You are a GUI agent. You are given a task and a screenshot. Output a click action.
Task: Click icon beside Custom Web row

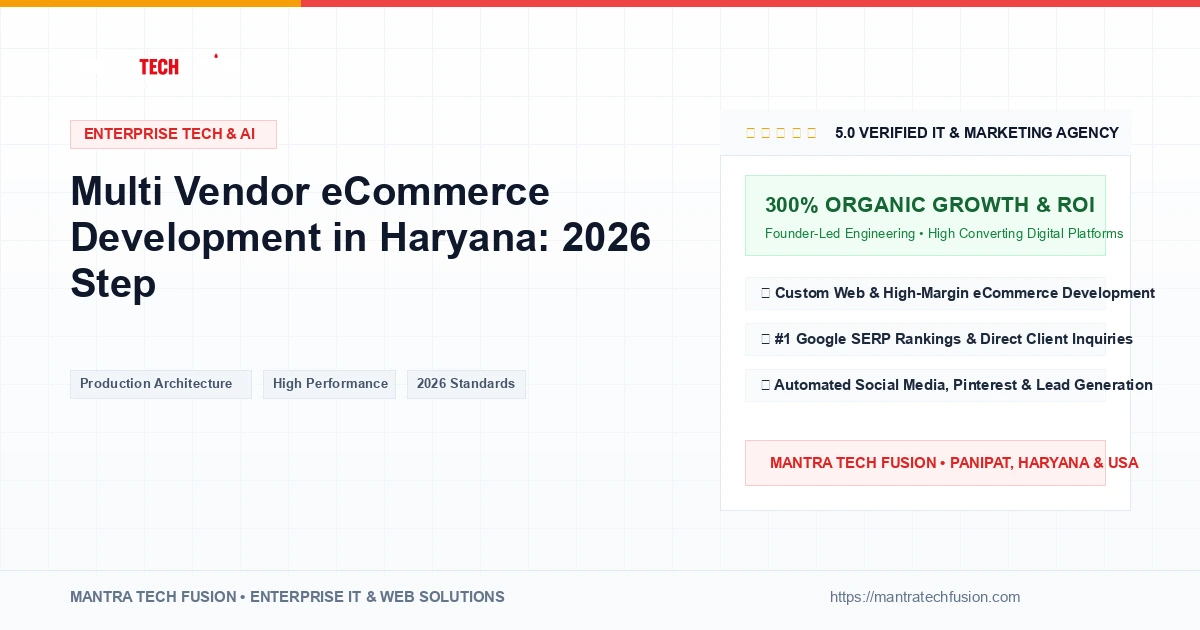click(765, 293)
